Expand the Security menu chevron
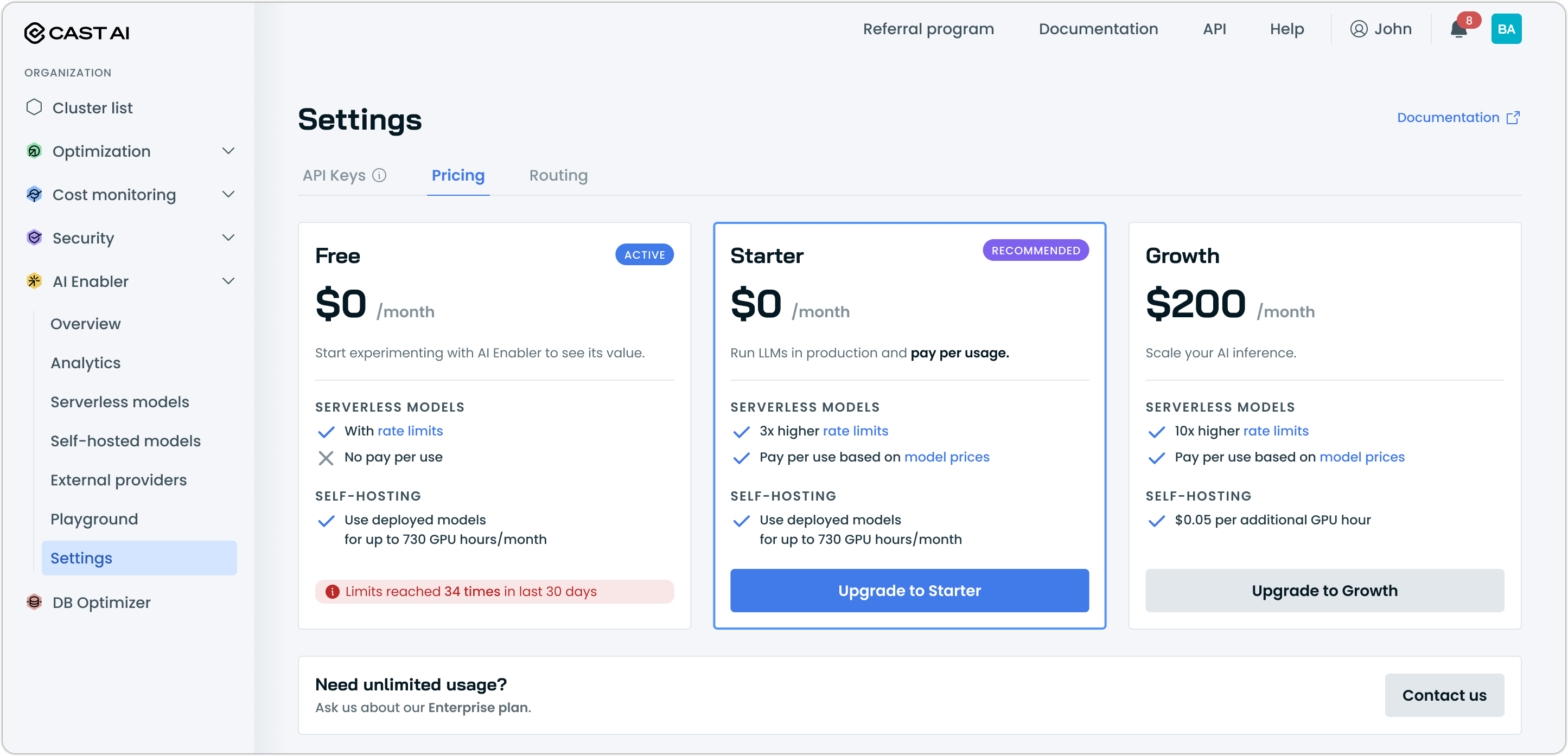The height and width of the screenshot is (756, 1568). (228, 238)
